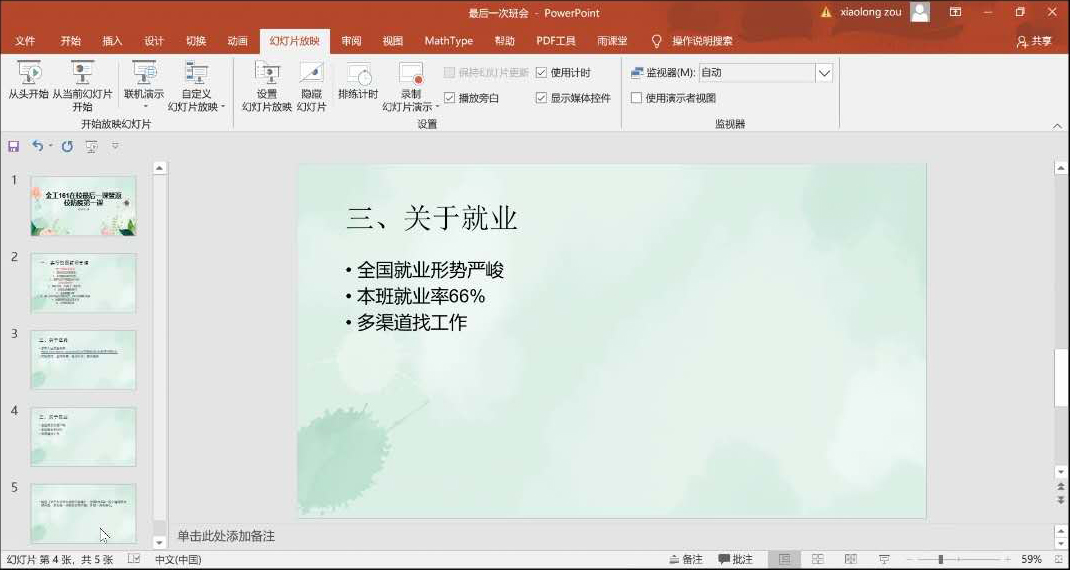Toggle the Use Timings (使用计时) checkbox
This screenshot has width=1070, height=570.
pyautogui.click(x=542, y=73)
